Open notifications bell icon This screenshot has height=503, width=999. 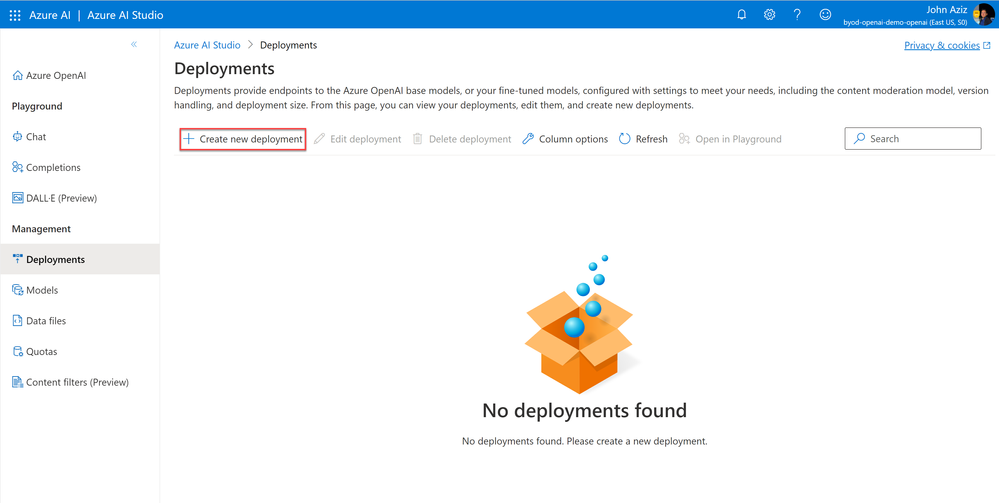(742, 15)
